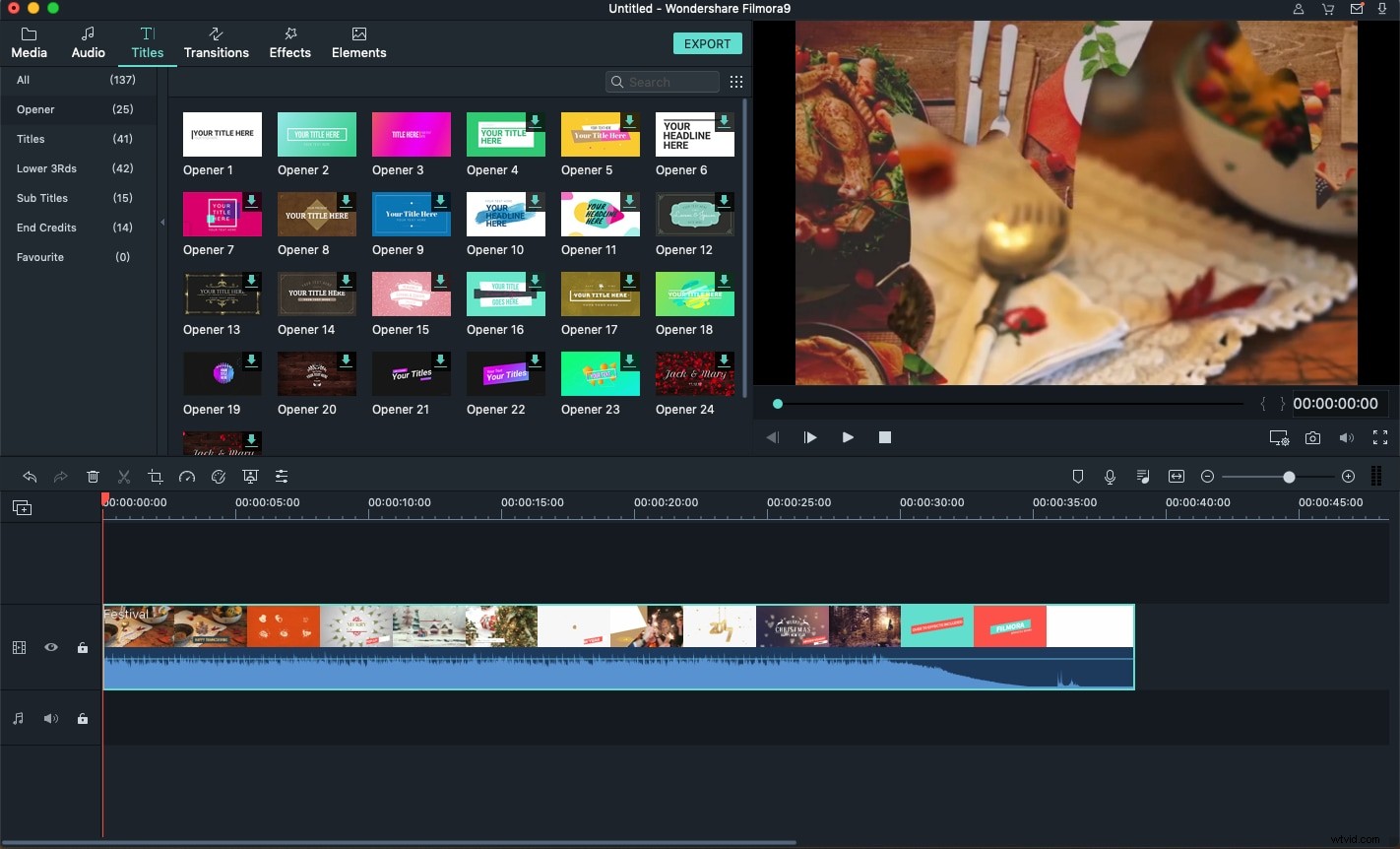This screenshot has width=1400, height=849.
Task: Open the titles grid layout selector
Action: (x=736, y=82)
